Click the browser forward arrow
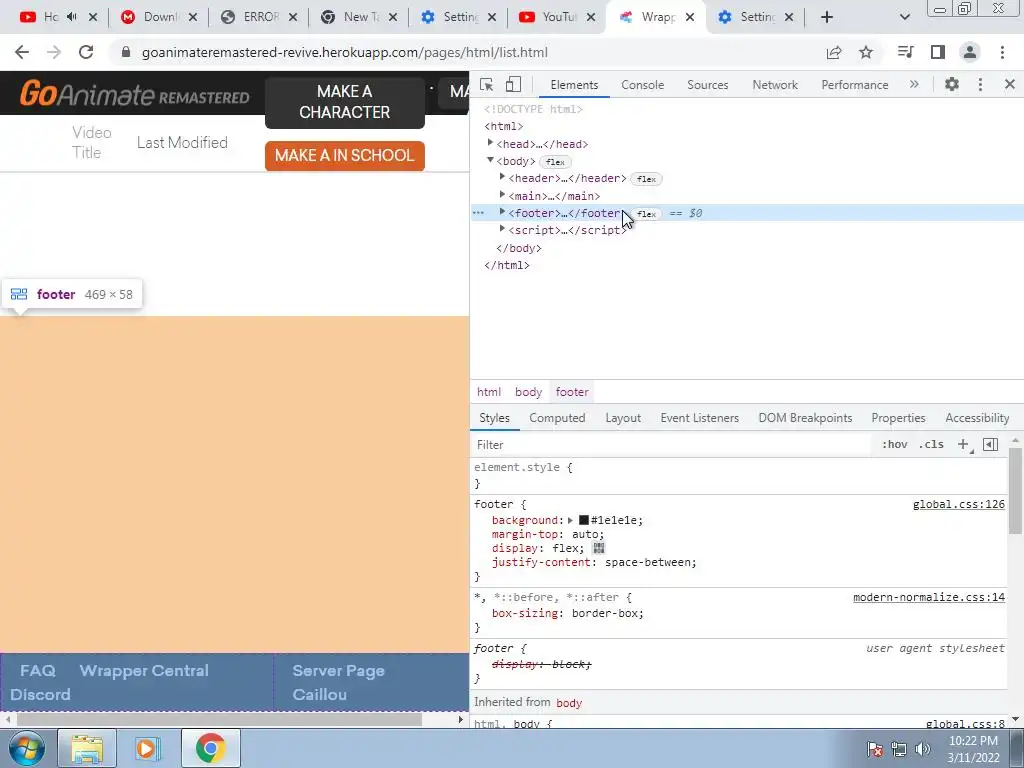1024x768 pixels. click(54, 52)
